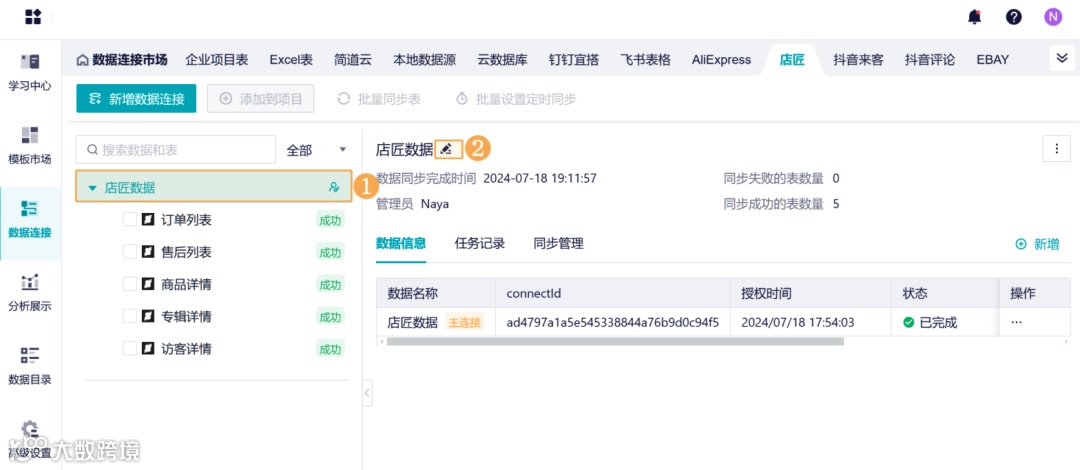Go to 学习中心 in sidebar
This screenshot has width=1080, height=470.
(x=30, y=73)
